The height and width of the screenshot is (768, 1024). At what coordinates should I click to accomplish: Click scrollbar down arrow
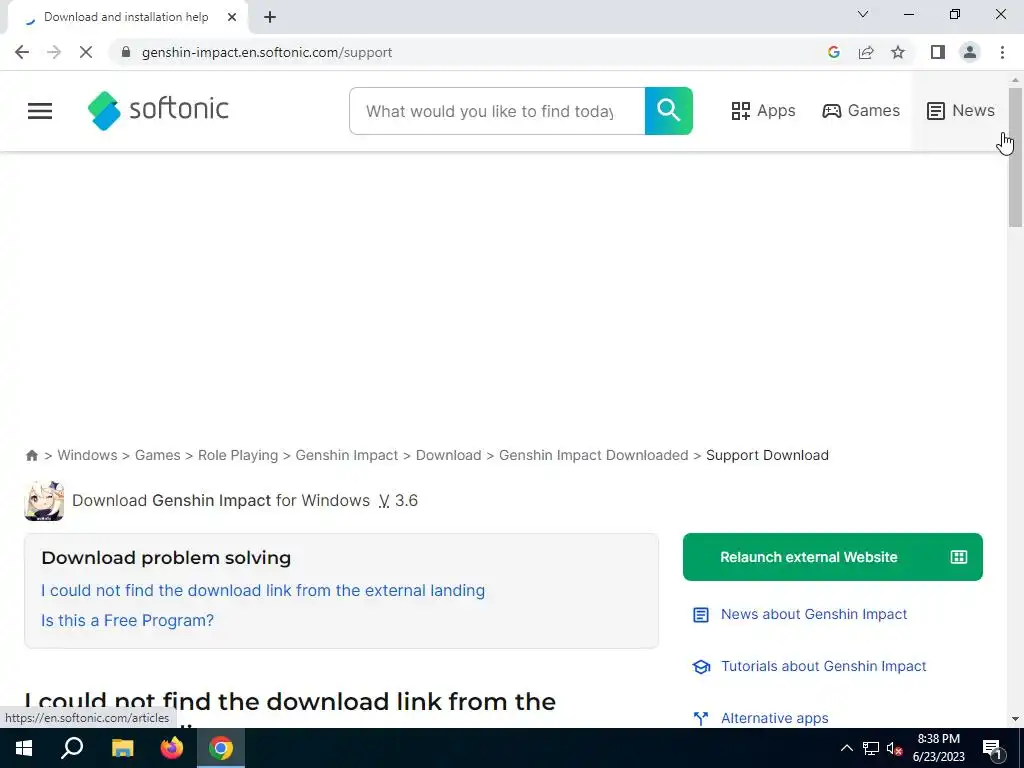tap(1015, 719)
